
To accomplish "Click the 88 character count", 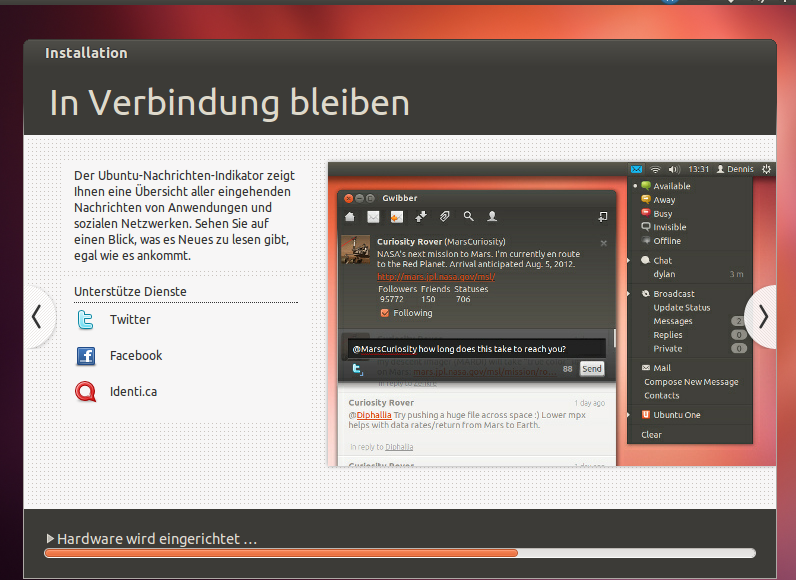I will click(x=568, y=369).
